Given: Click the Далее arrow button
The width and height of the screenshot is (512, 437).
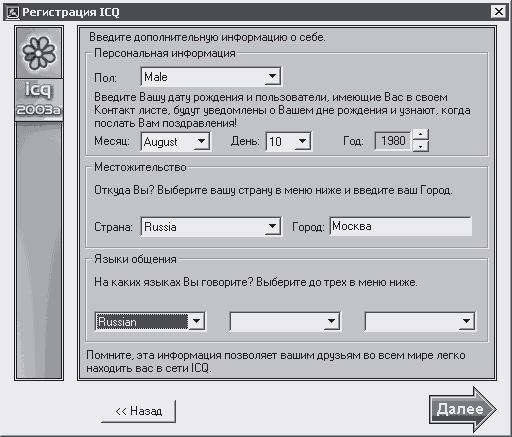Looking at the screenshot, I should 462,409.
